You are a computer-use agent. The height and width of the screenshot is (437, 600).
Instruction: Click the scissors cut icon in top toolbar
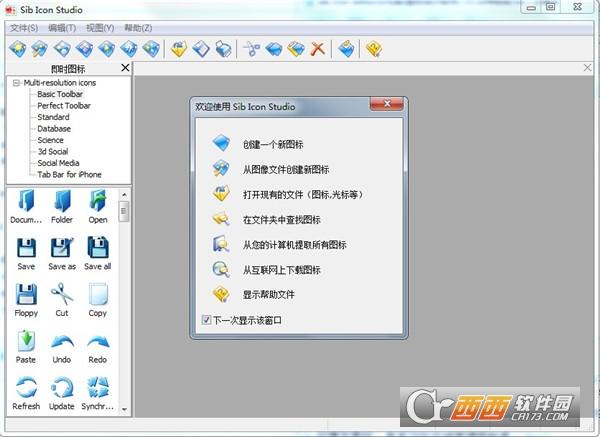point(251,49)
